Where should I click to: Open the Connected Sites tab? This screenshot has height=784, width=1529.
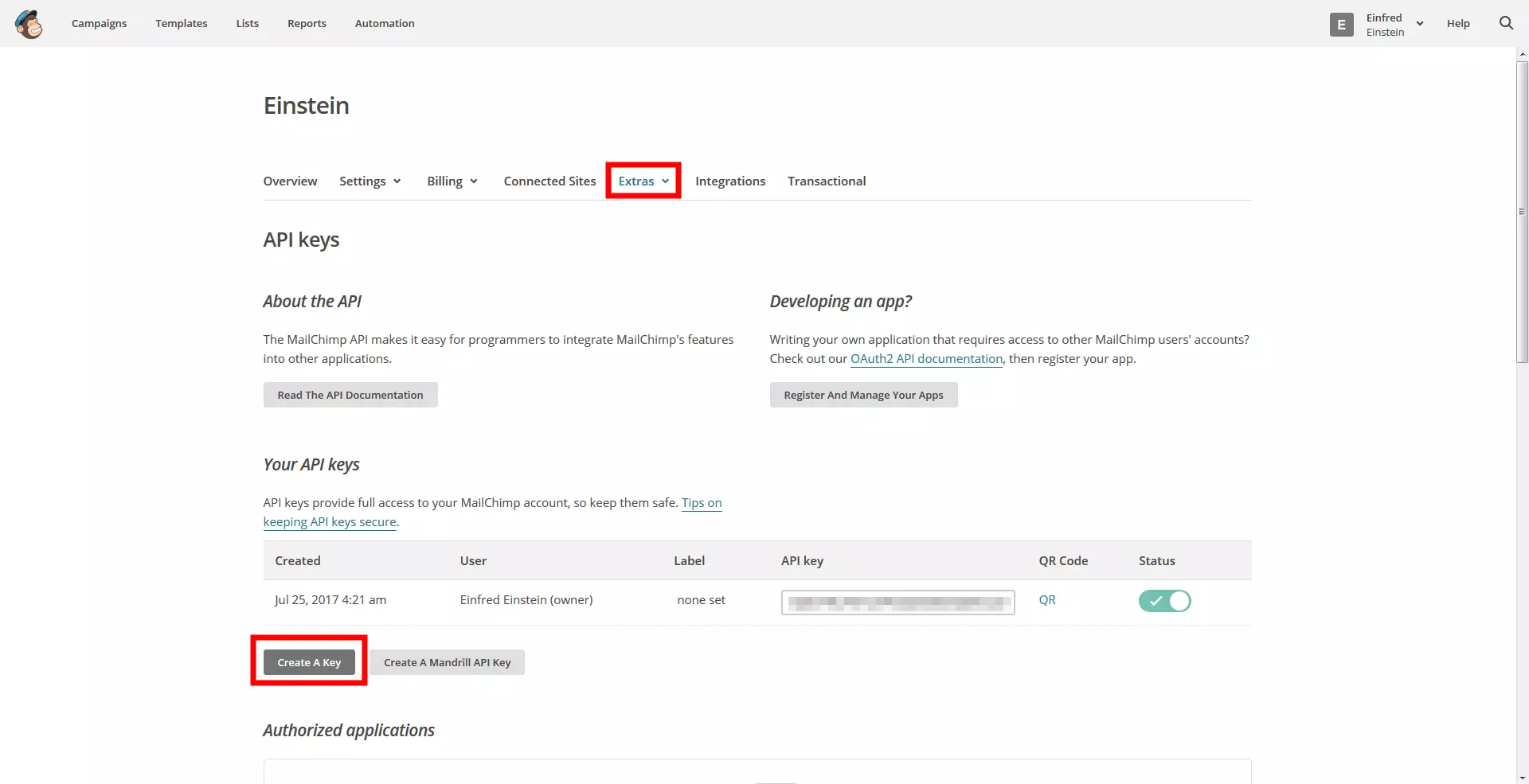pyautogui.click(x=549, y=181)
